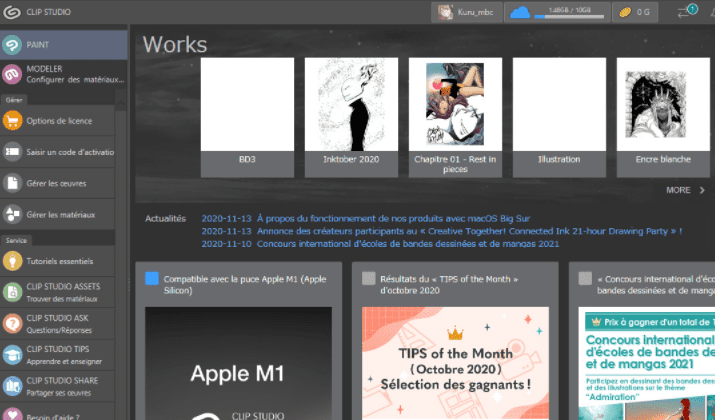
Task: Click the 0 G gold balance button
Action: 635,12
